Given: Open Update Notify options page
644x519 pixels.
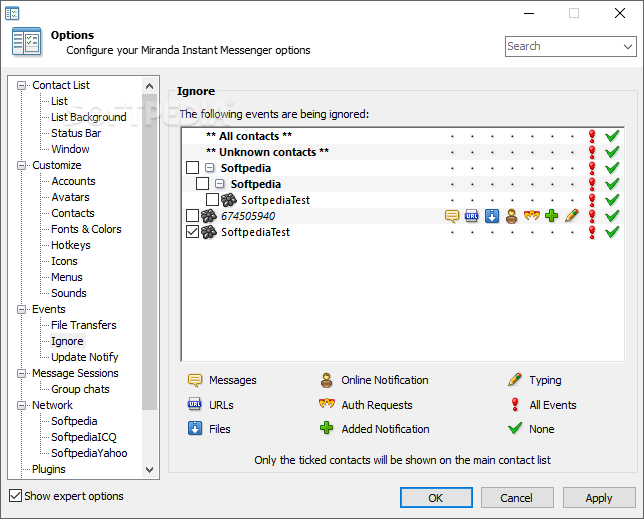Looking at the screenshot, I should click(85, 357).
